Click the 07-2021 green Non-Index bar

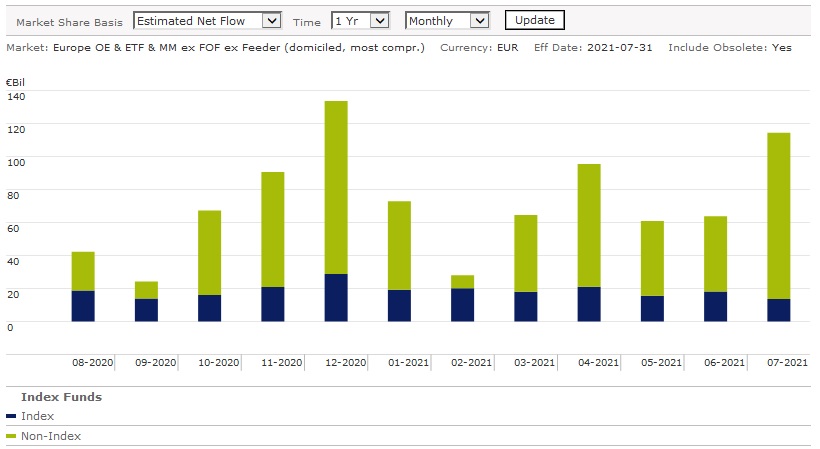click(778, 215)
